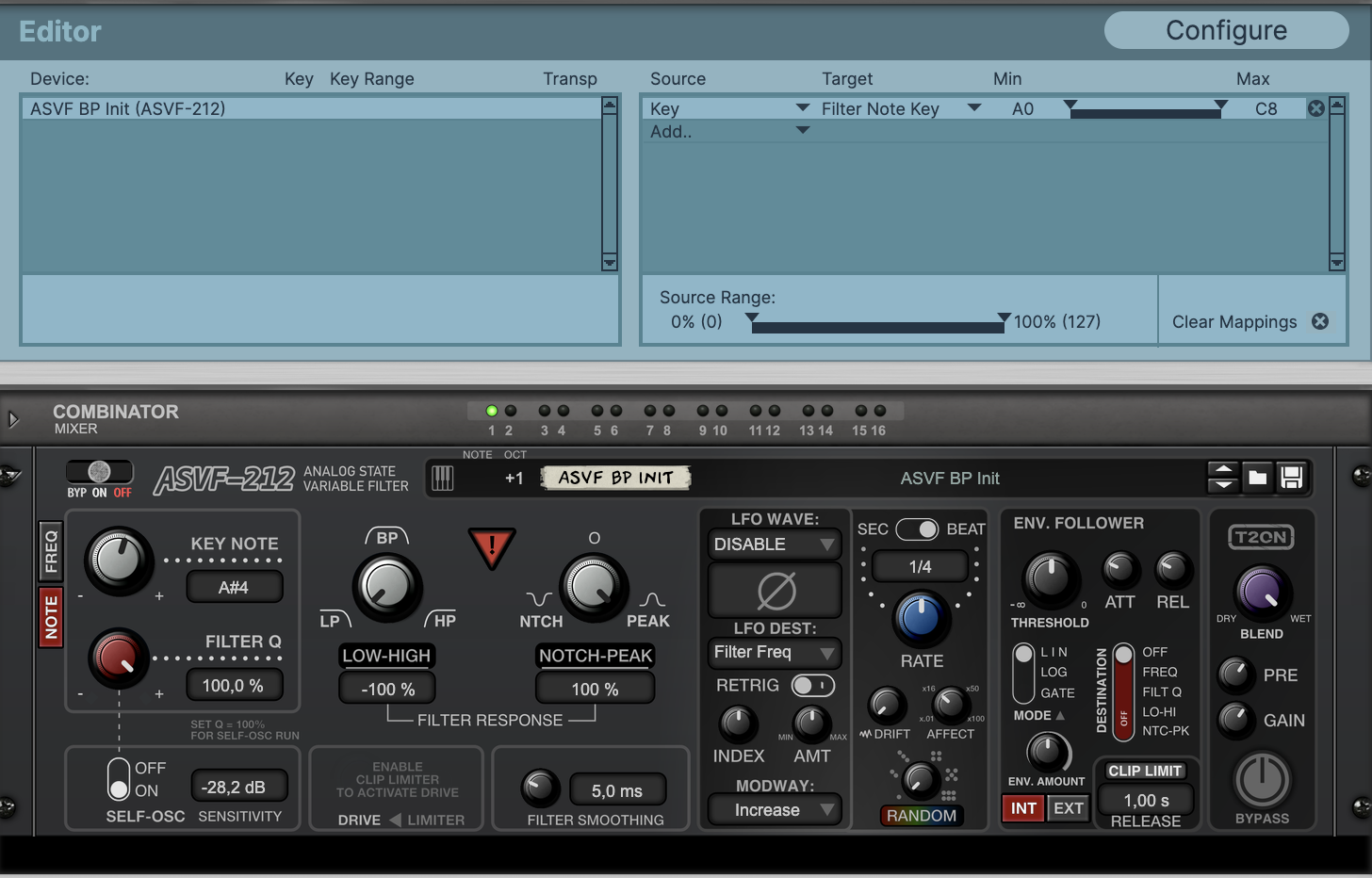Screen dimensions: 1372x878
Task: Adjust the FILTER SMOOTHING knob
Action: pyautogui.click(x=541, y=789)
